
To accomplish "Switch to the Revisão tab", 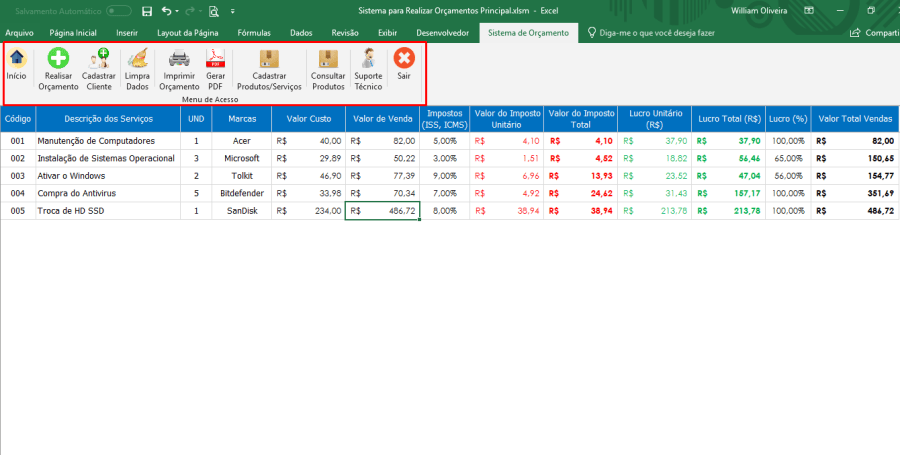I will (x=345, y=33).
